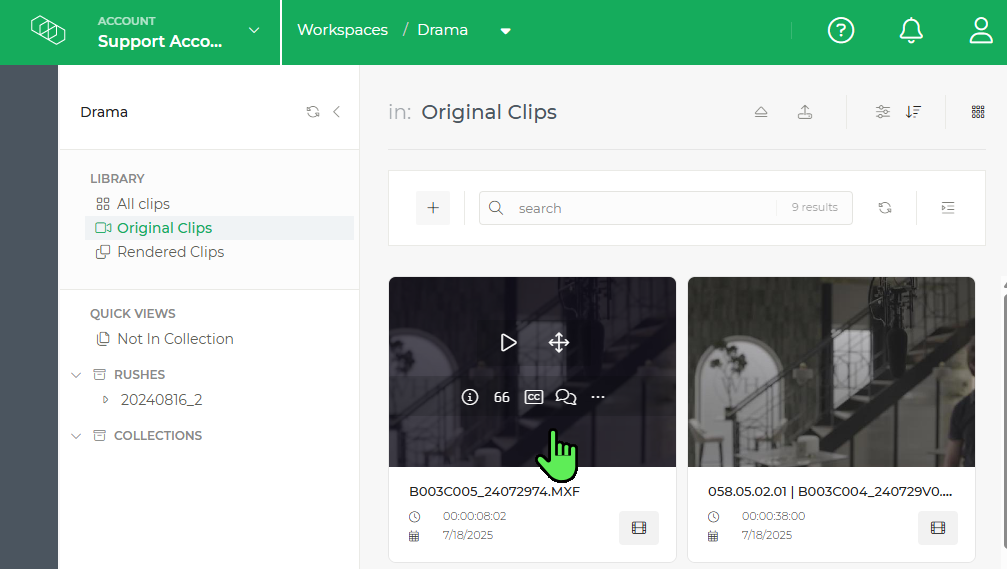Click the COLLECTIONS section label
Viewport: 1007px width, 569px height.
point(158,436)
